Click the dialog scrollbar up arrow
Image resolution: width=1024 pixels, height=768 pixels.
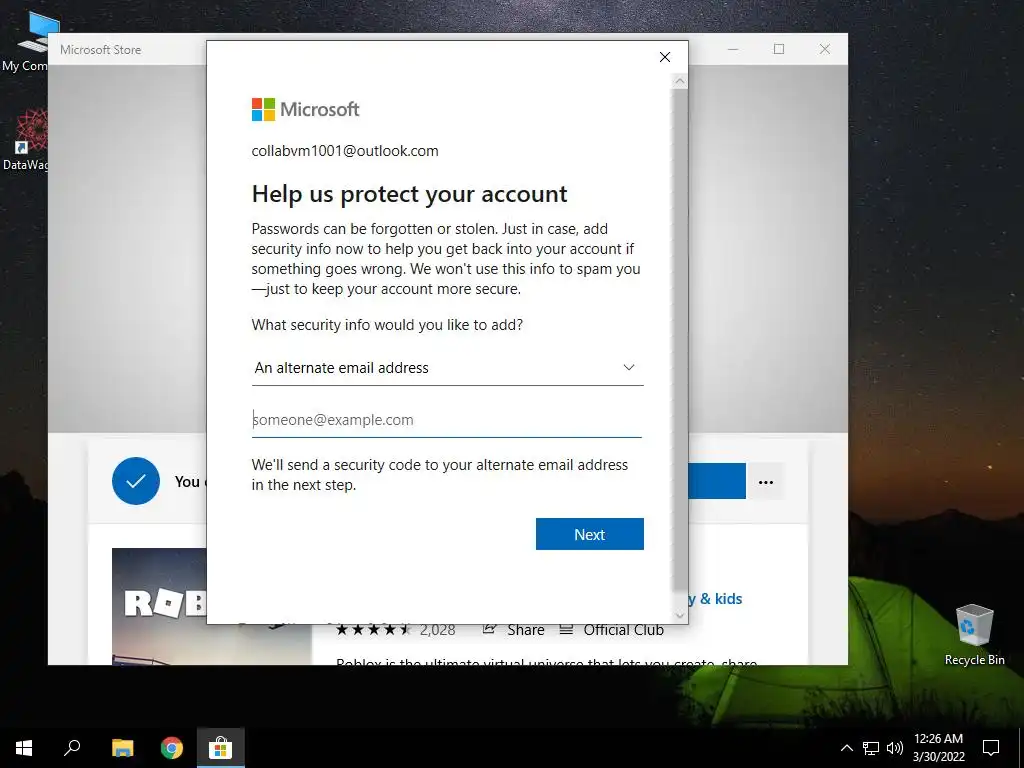680,82
